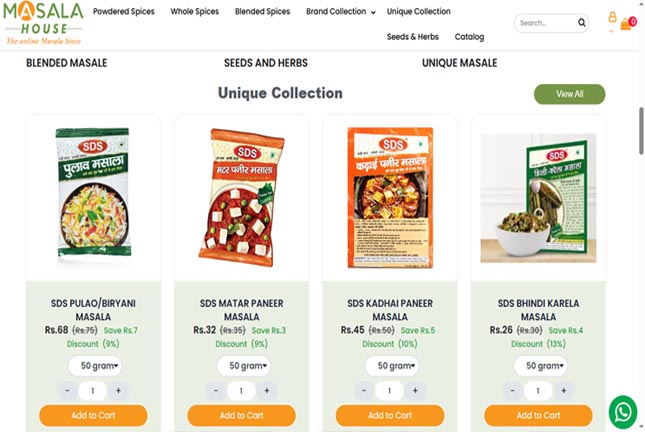Screen dimensions: 645x432
Task: Click View All button
Action: coord(569,94)
